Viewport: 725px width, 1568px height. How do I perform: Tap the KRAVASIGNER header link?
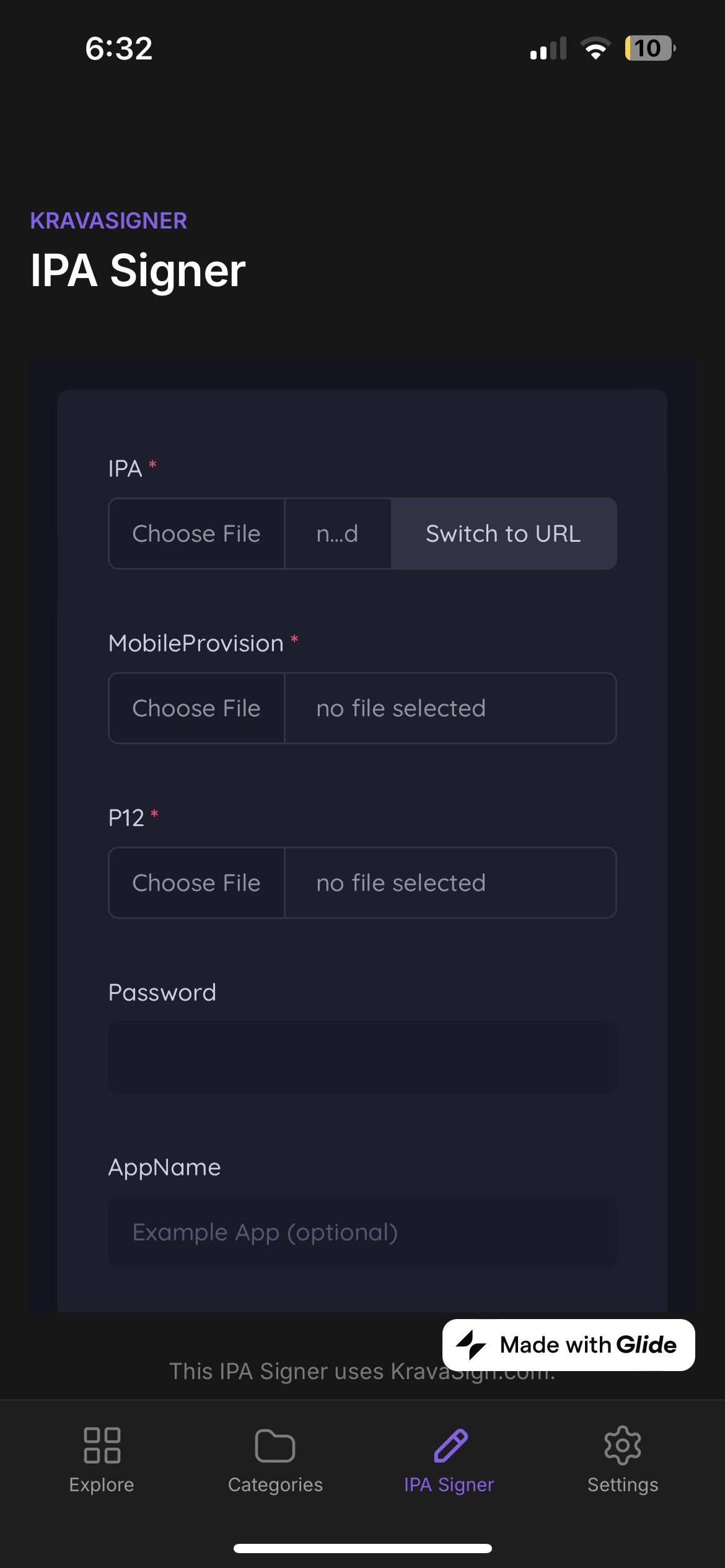tap(108, 221)
